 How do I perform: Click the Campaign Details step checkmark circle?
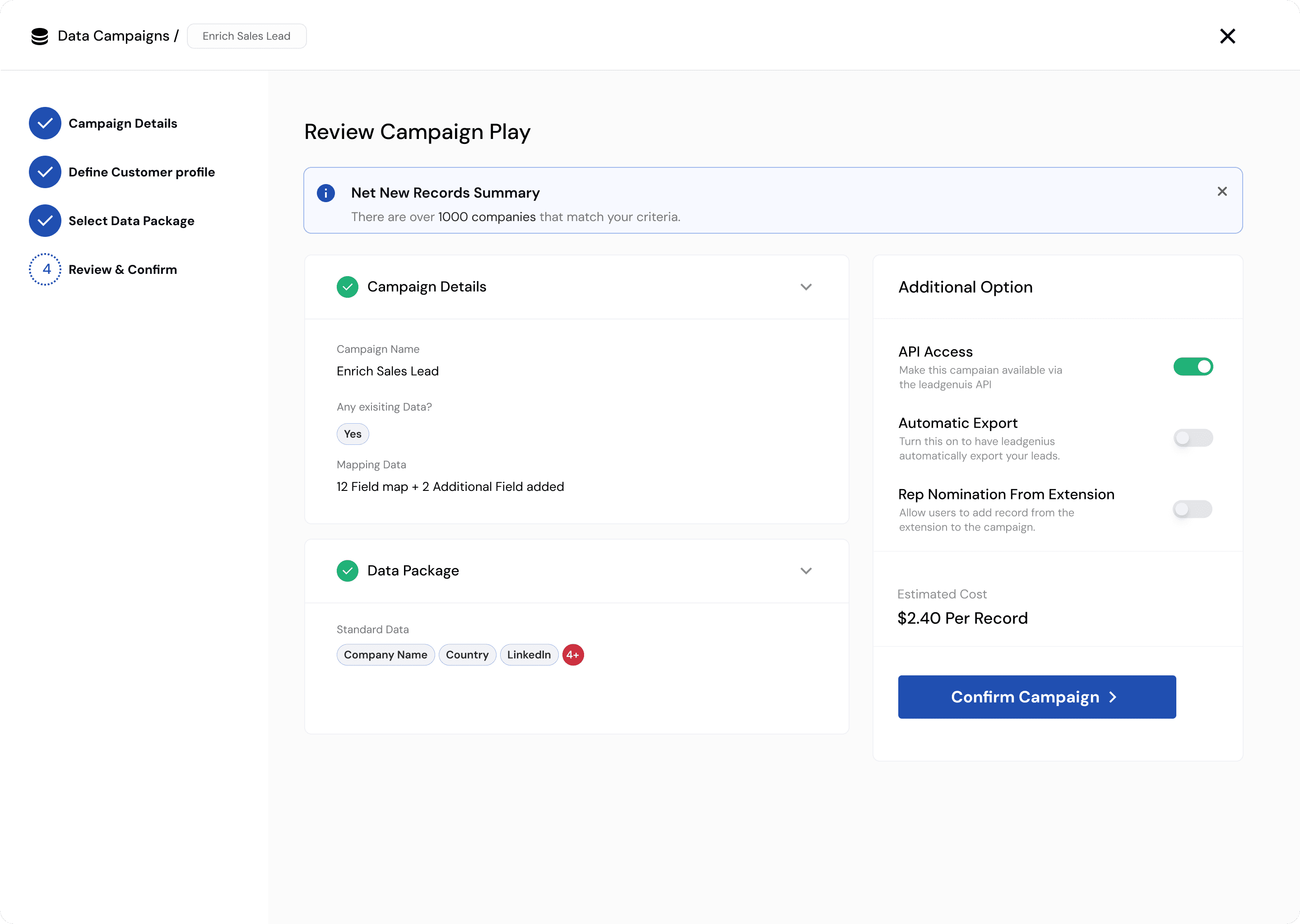[45, 124]
